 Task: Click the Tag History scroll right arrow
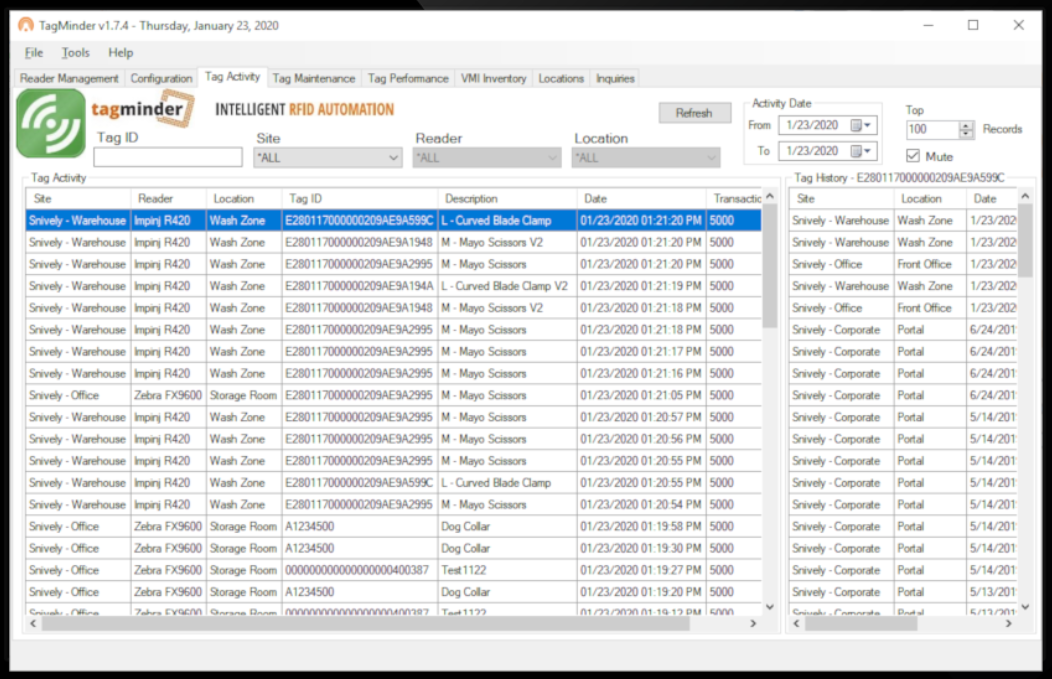point(1008,623)
